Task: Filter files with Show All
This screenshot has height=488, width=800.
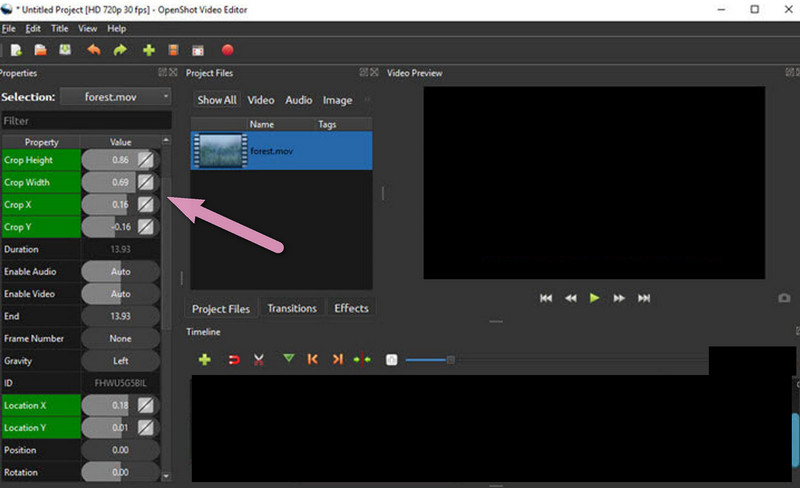Action: click(217, 100)
